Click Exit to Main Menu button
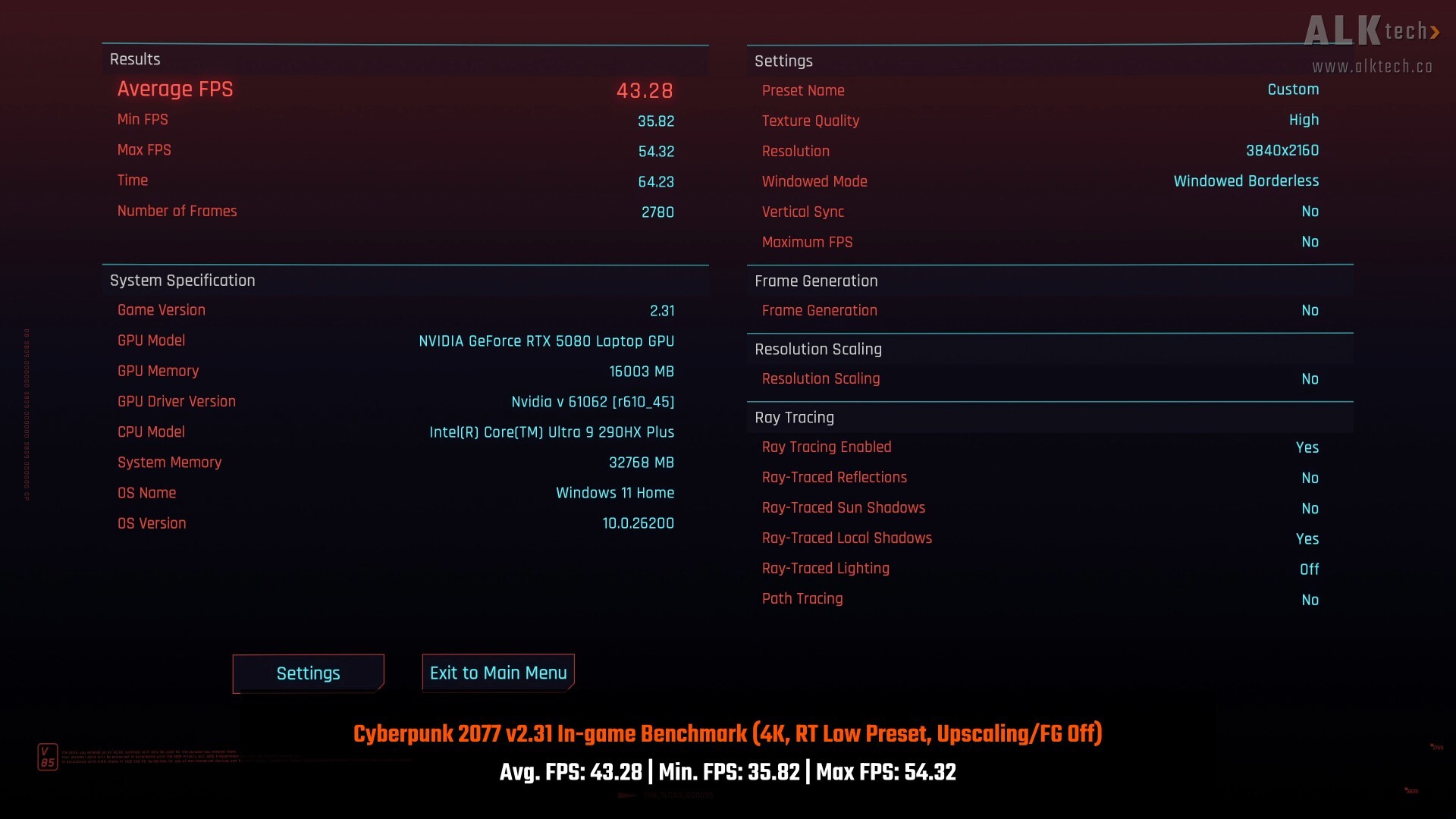This screenshot has height=819, width=1456. point(498,673)
